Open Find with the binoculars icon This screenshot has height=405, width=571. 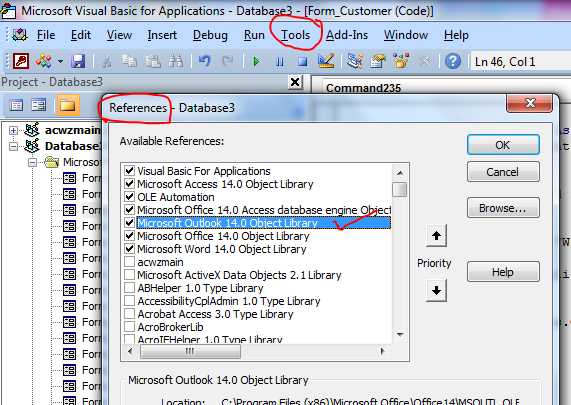pos(176,61)
